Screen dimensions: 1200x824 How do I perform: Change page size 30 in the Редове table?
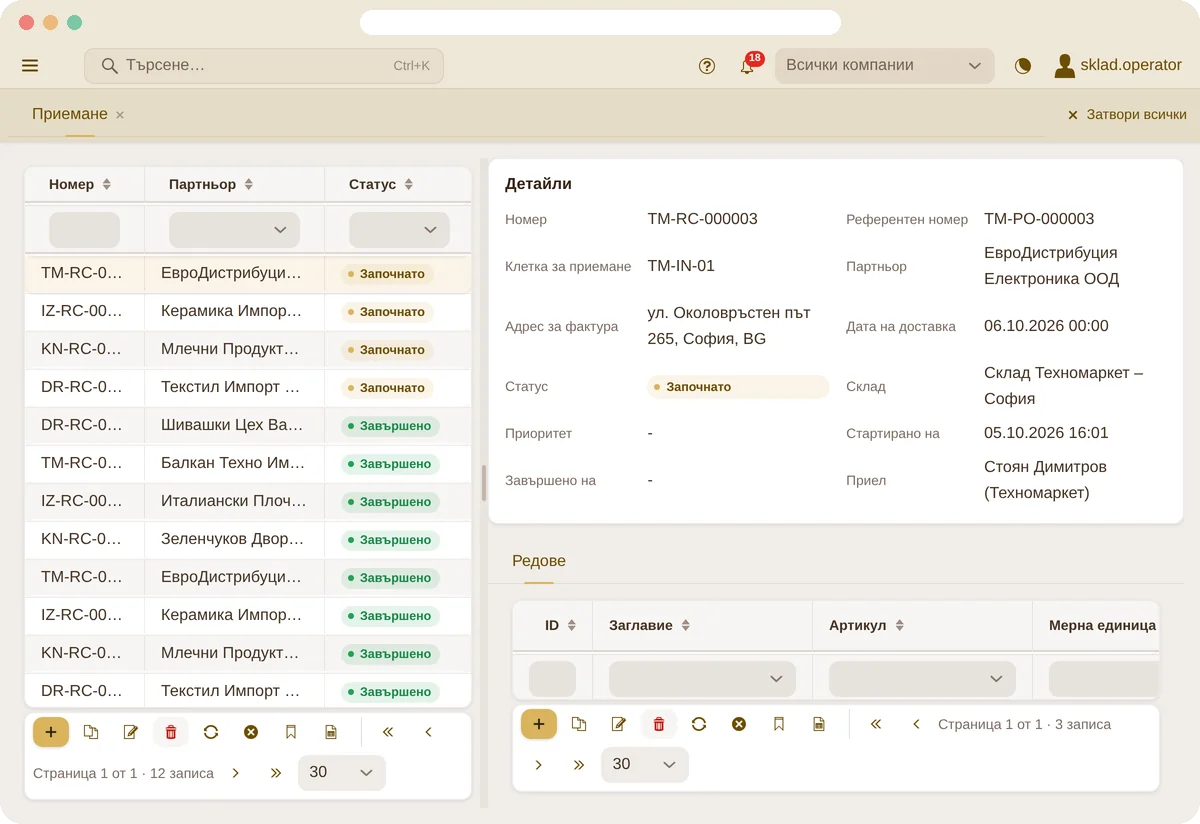point(644,764)
